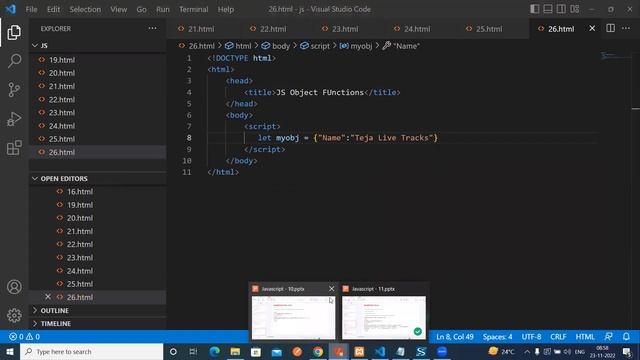The width and height of the screenshot is (640, 360).
Task: Open Customize Layout control
Action: [575, 9]
